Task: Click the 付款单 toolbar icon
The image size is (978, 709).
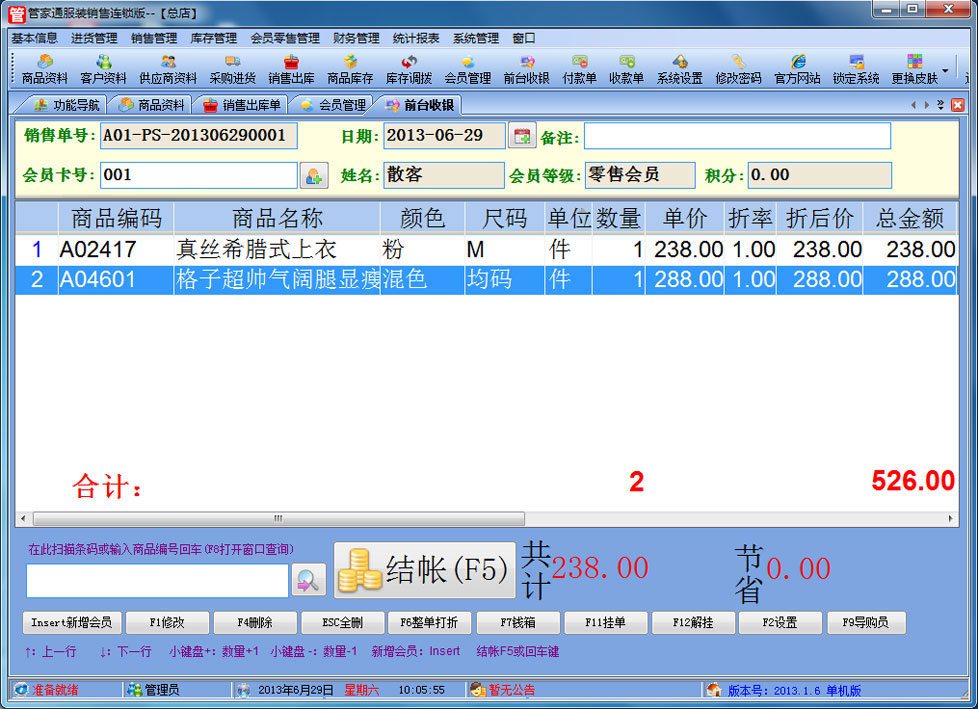Action: pyautogui.click(x=579, y=69)
